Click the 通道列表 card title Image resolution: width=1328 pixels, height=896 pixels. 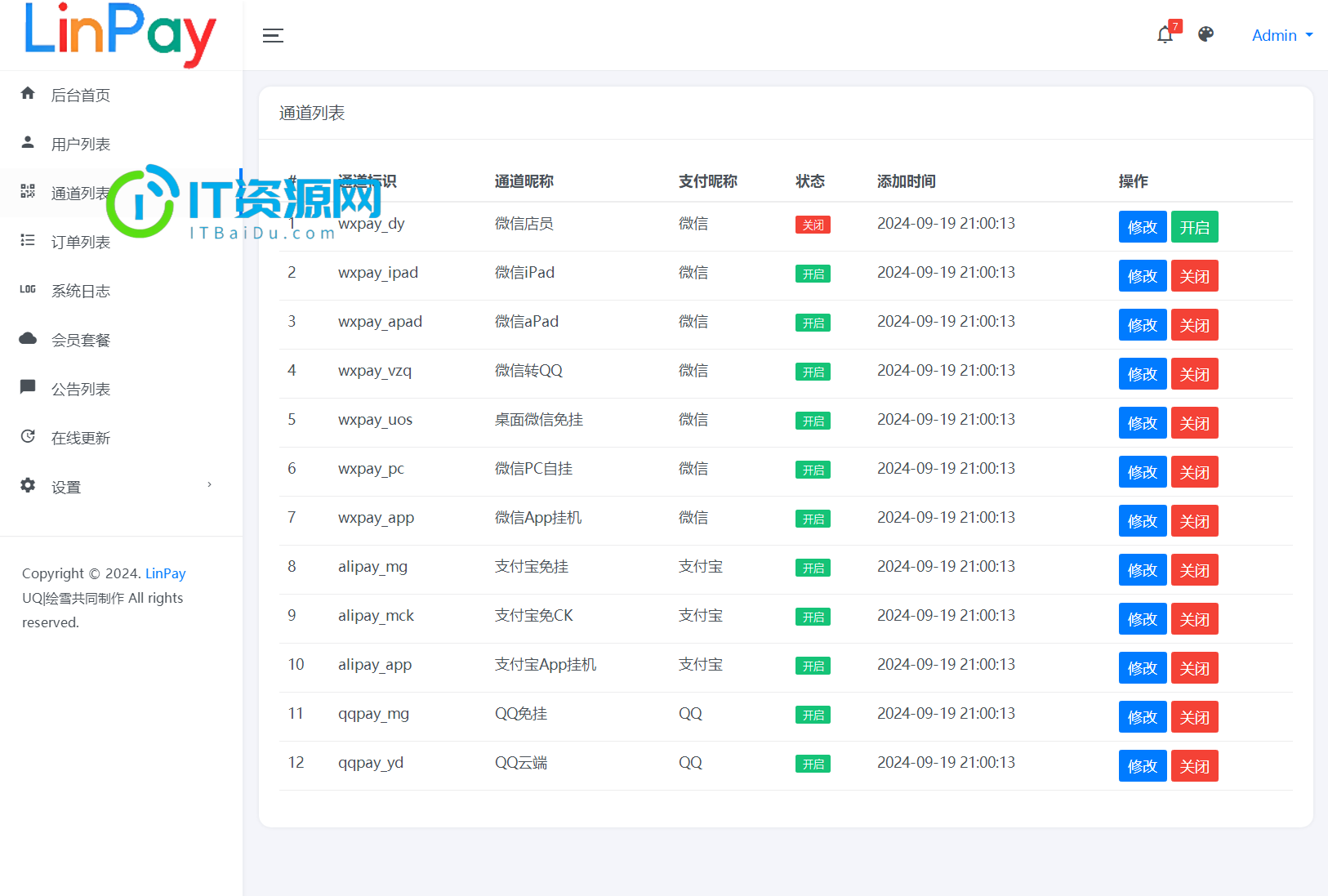[x=312, y=113]
